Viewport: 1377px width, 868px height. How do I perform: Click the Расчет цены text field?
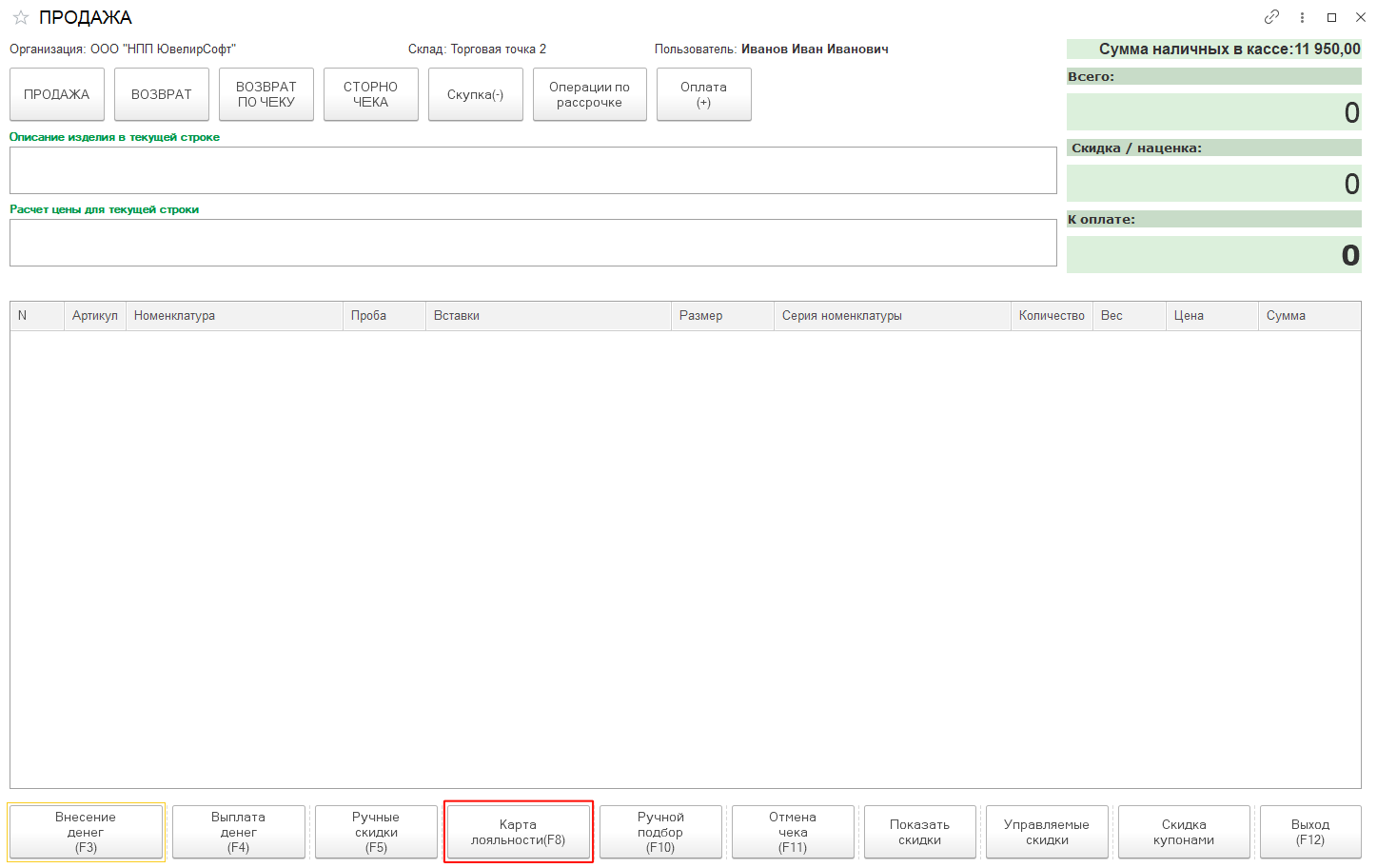coord(533,243)
